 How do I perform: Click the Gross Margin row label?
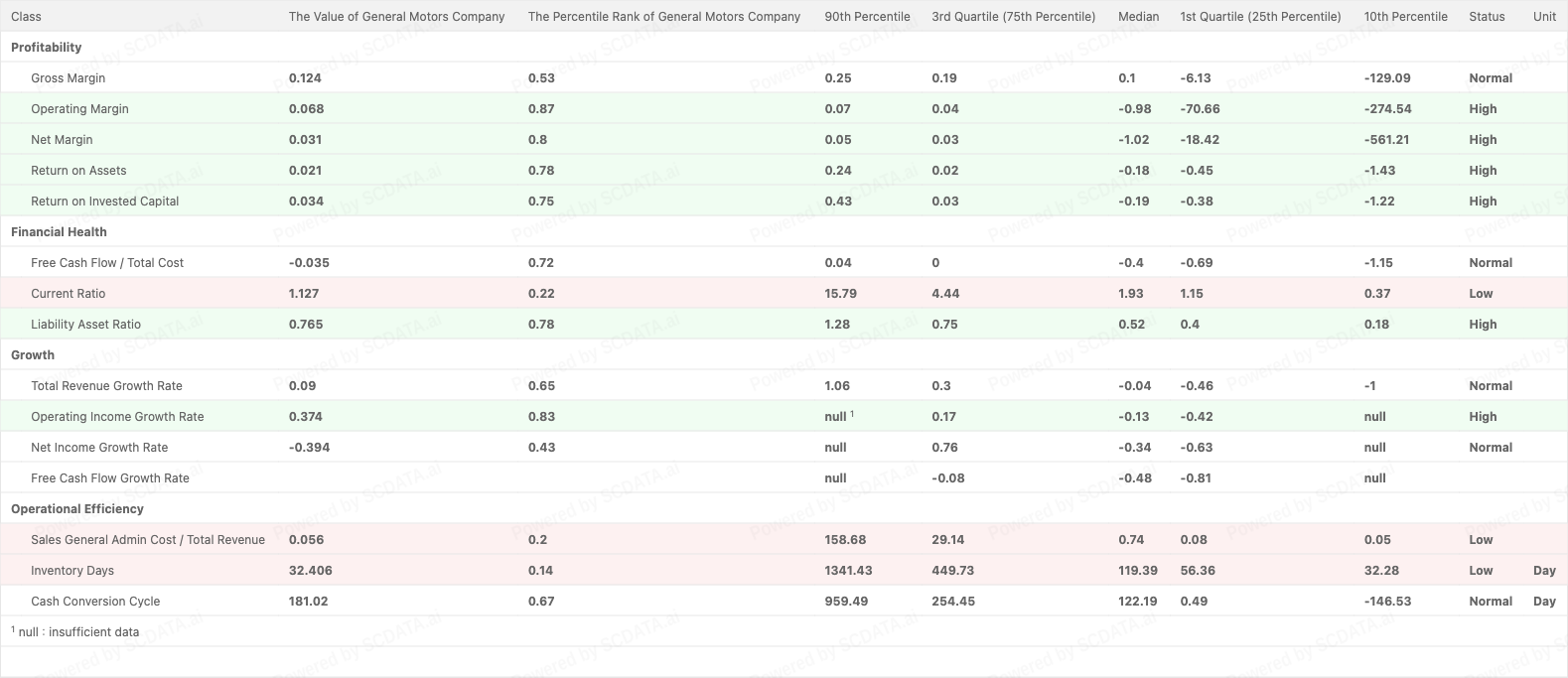(68, 77)
